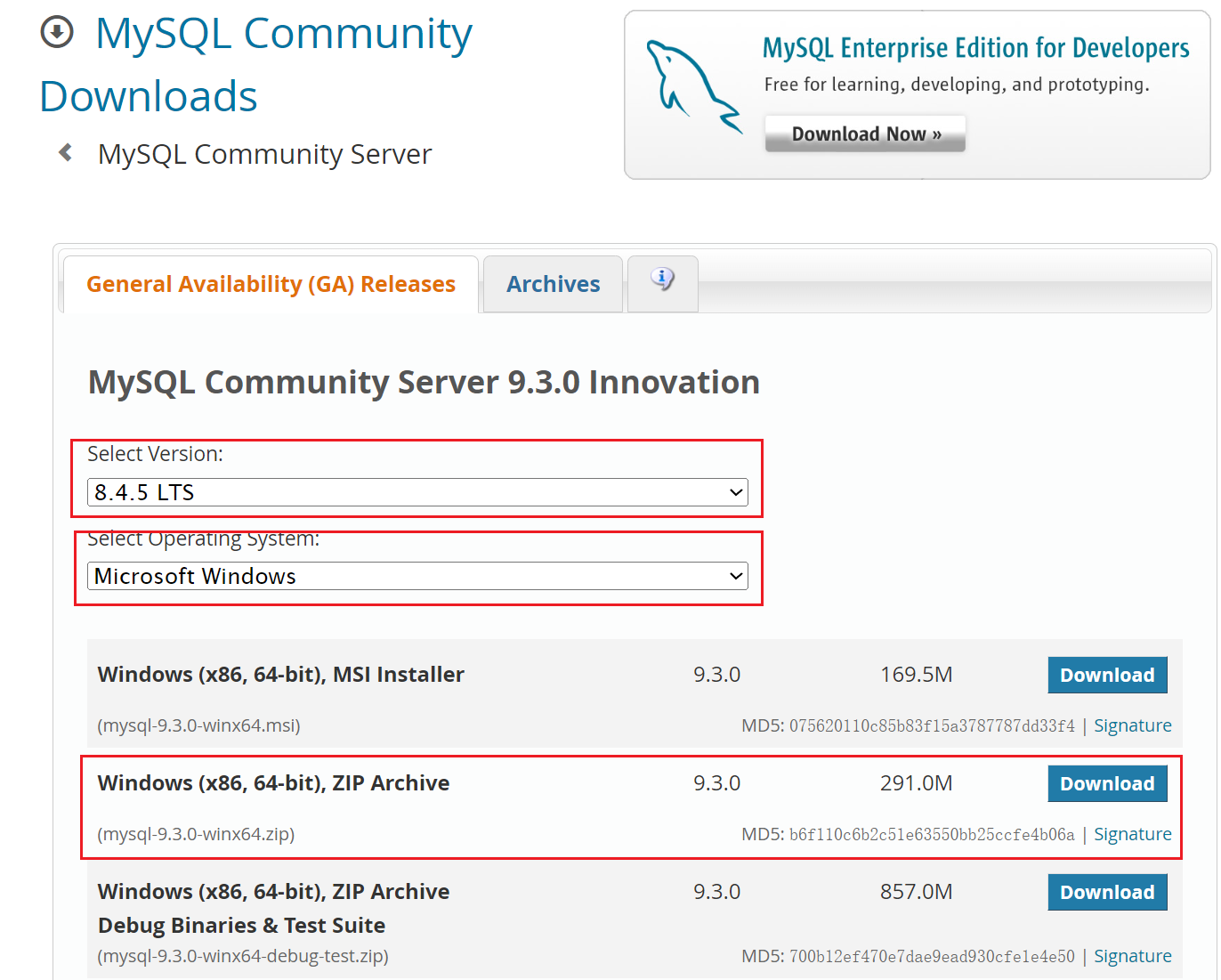
Task: Click the circled download arrow icon
Action: pyautogui.click(x=57, y=33)
